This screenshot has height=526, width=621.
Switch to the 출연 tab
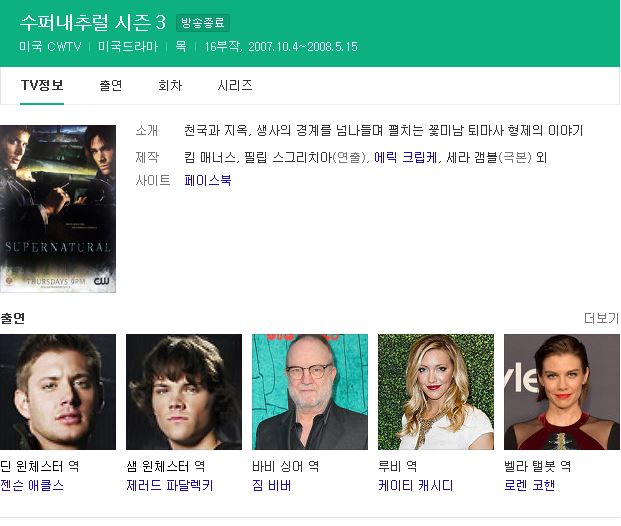pyautogui.click(x=110, y=86)
